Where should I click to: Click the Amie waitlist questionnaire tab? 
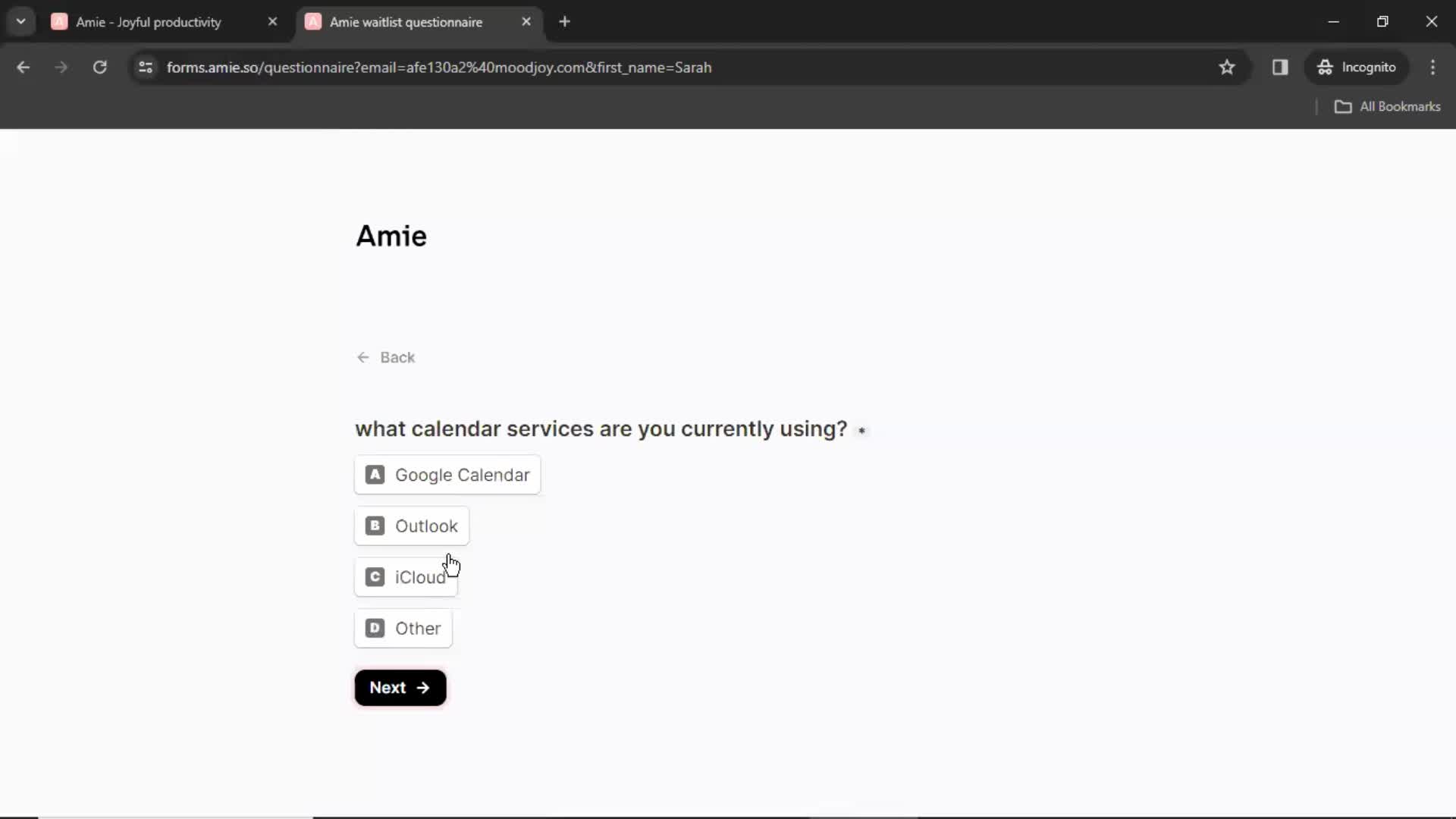coord(406,22)
